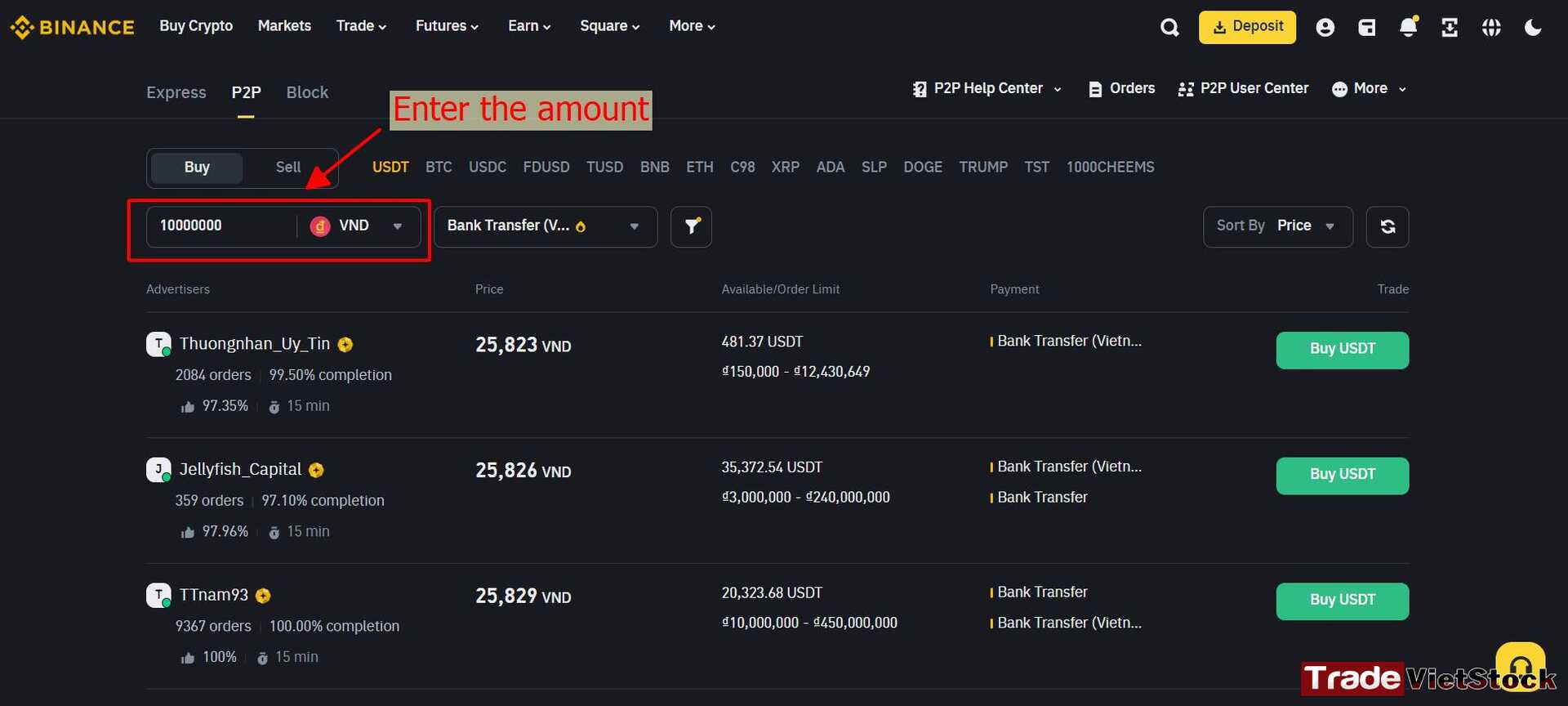Viewport: 1568px width, 706px height.
Task: Click Thuongnhan_Uy_Tin verified badge
Action: click(345, 345)
